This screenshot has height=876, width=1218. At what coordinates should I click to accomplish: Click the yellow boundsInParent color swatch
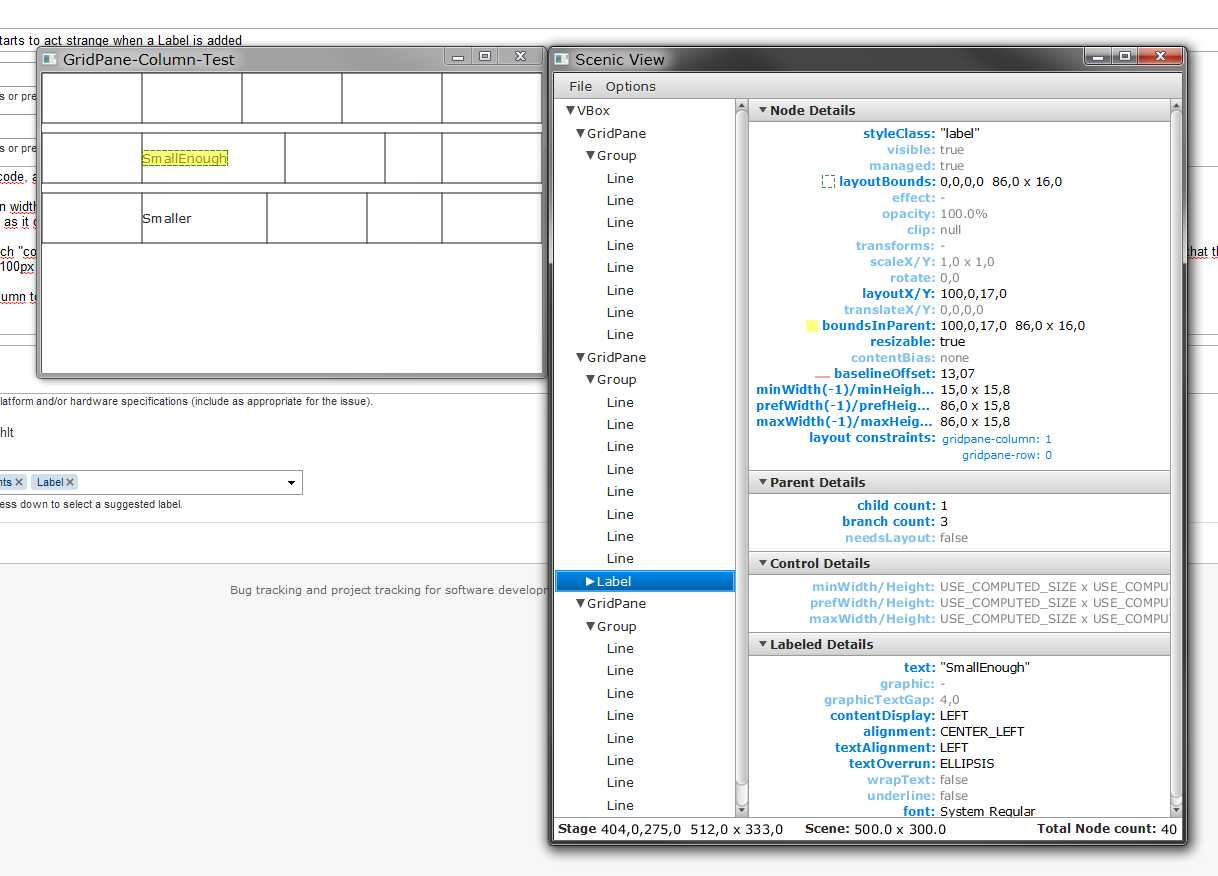(812, 326)
